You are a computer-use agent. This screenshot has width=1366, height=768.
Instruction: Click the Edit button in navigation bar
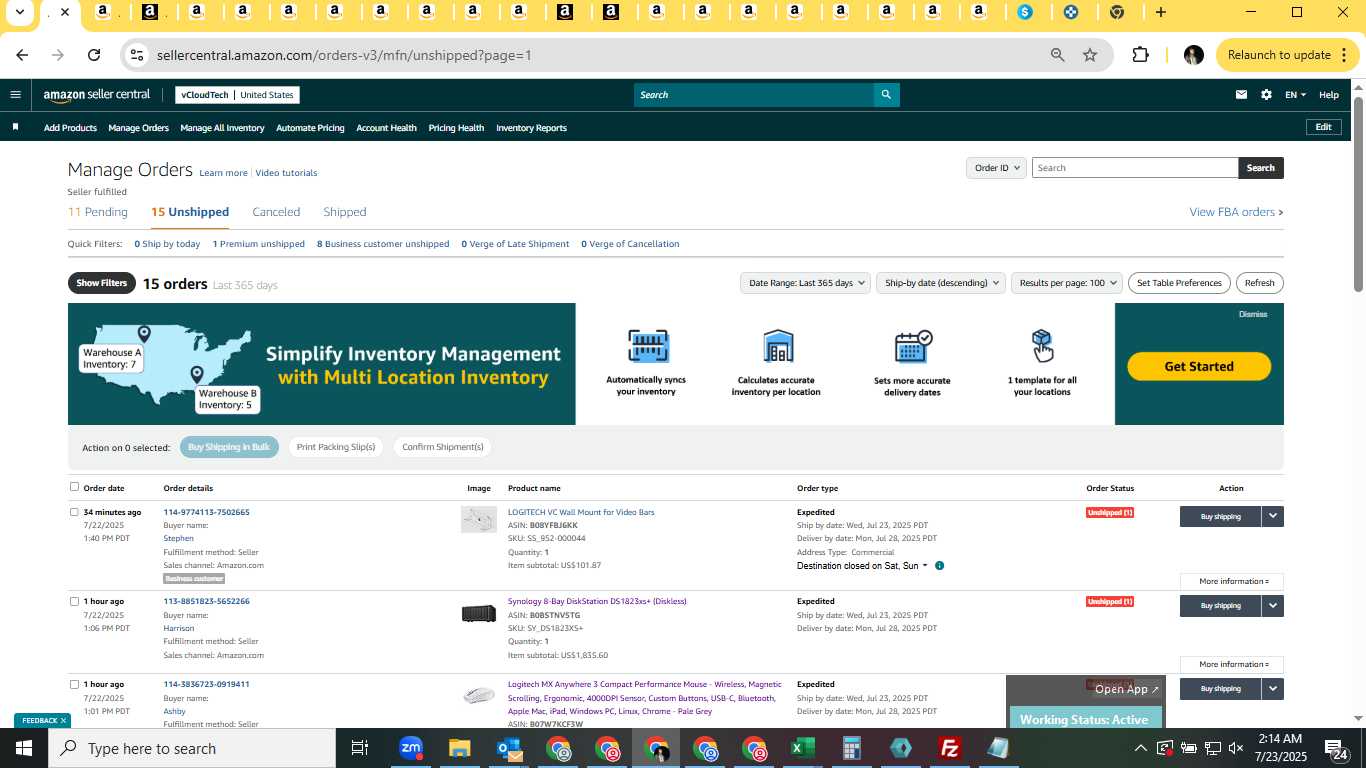click(x=1323, y=127)
